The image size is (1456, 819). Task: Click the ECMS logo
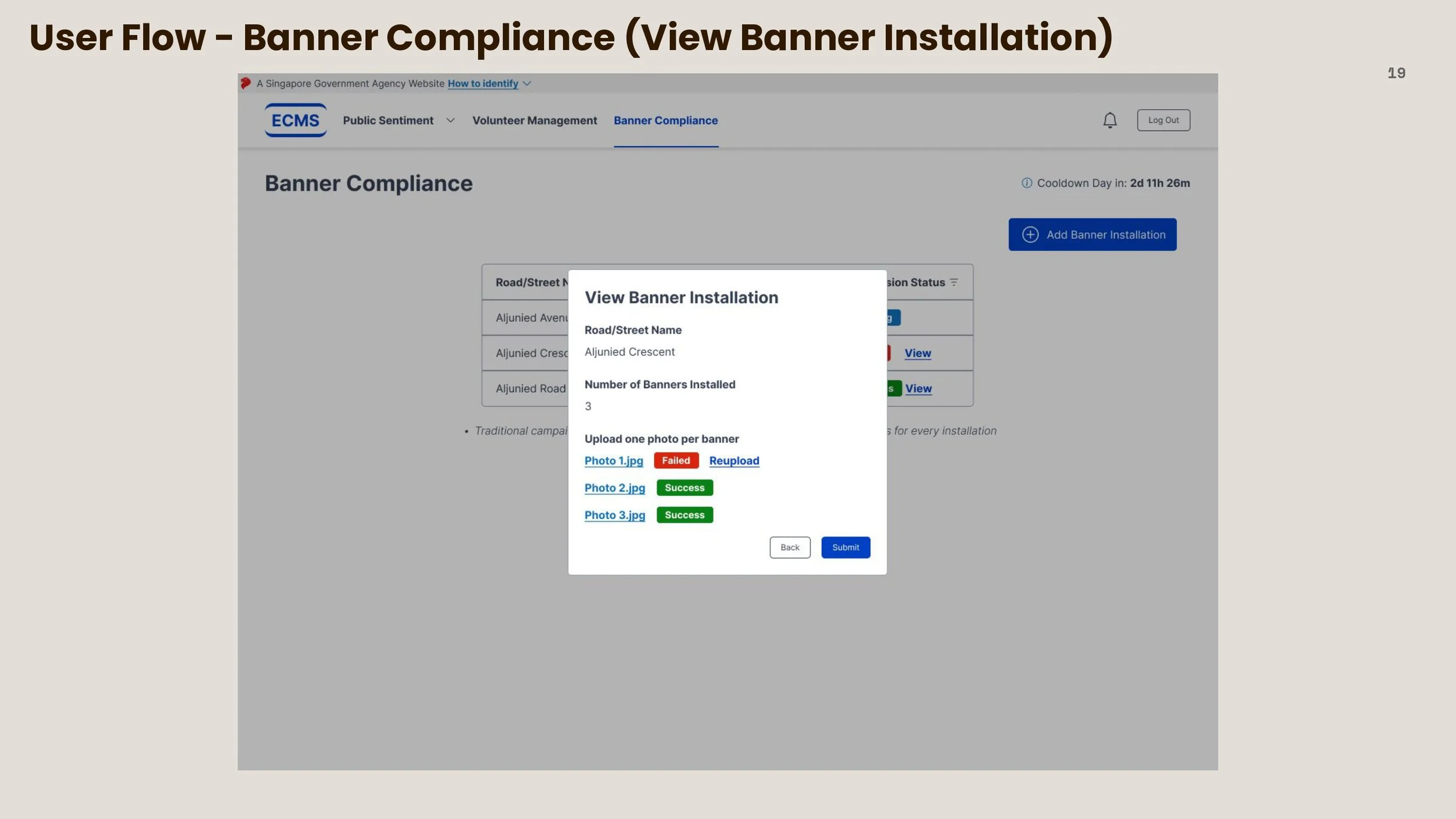tap(295, 120)
